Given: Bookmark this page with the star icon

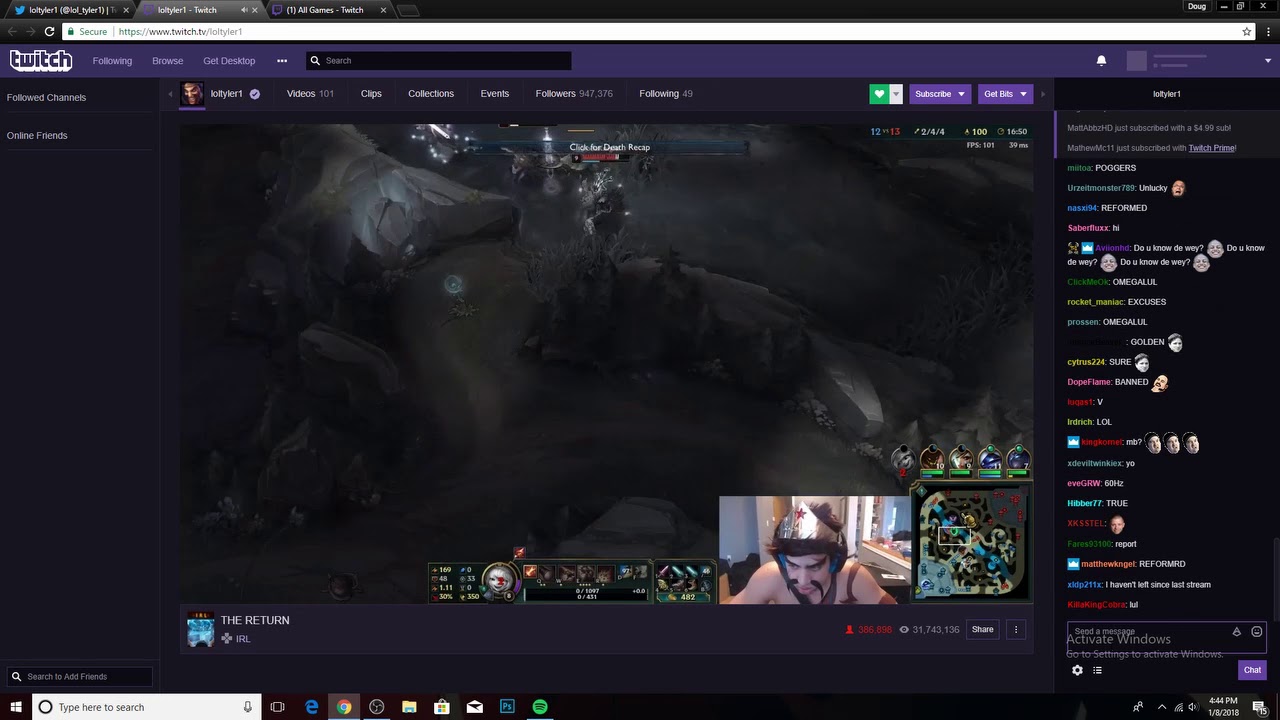Looking at the screenshot, I should coord(1247,32).
